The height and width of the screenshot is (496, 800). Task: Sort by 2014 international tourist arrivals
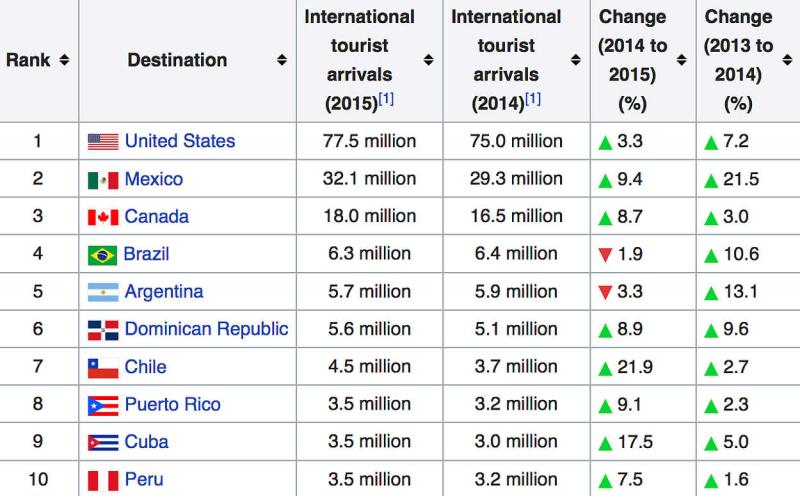[575, 61]
